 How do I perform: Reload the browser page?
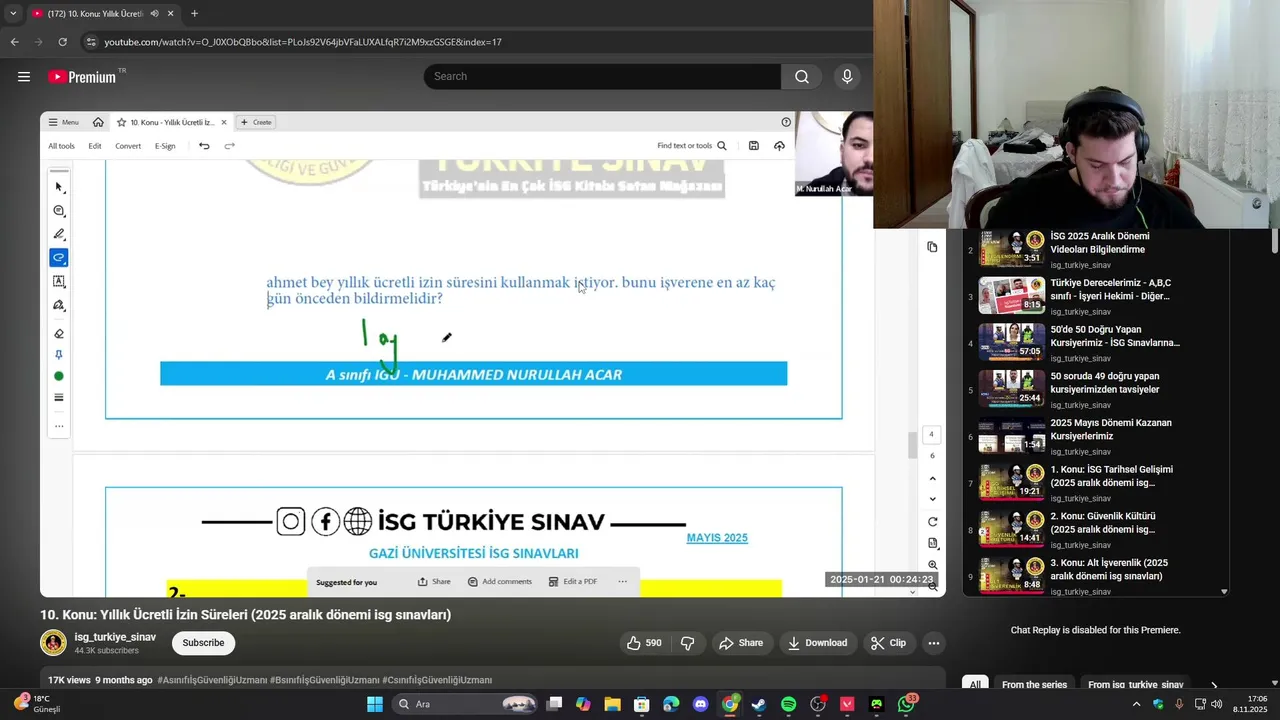click(x=62, y=42)
